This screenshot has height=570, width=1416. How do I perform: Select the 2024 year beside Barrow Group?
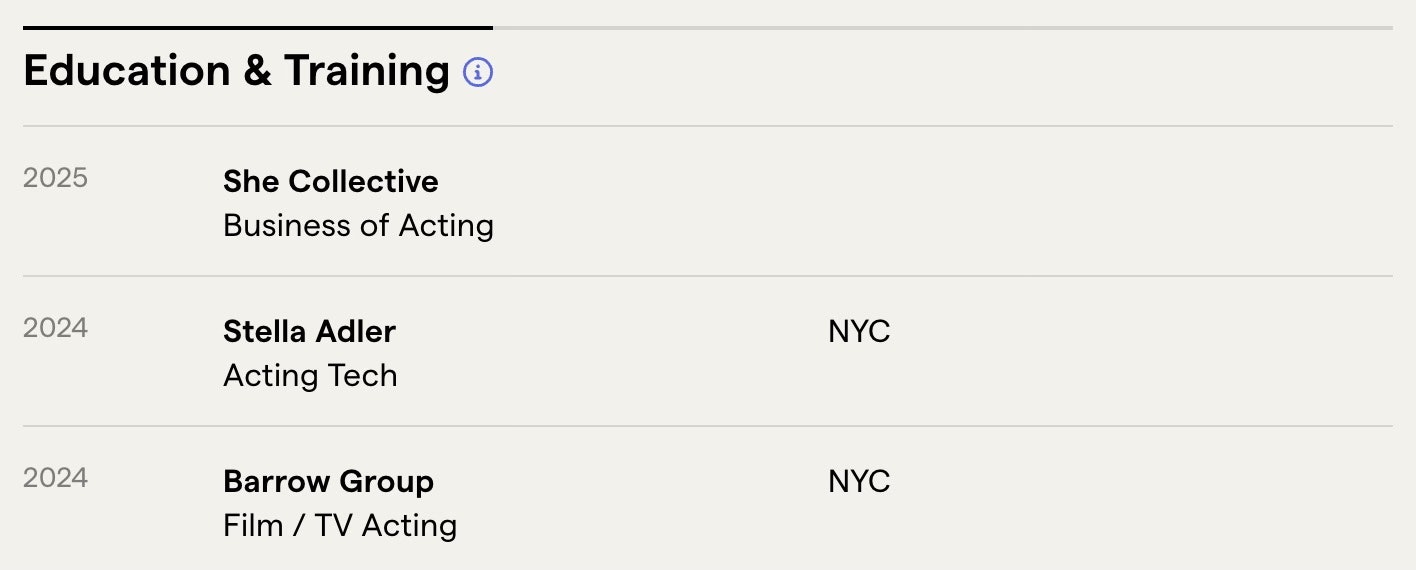(x=55, y=478)
